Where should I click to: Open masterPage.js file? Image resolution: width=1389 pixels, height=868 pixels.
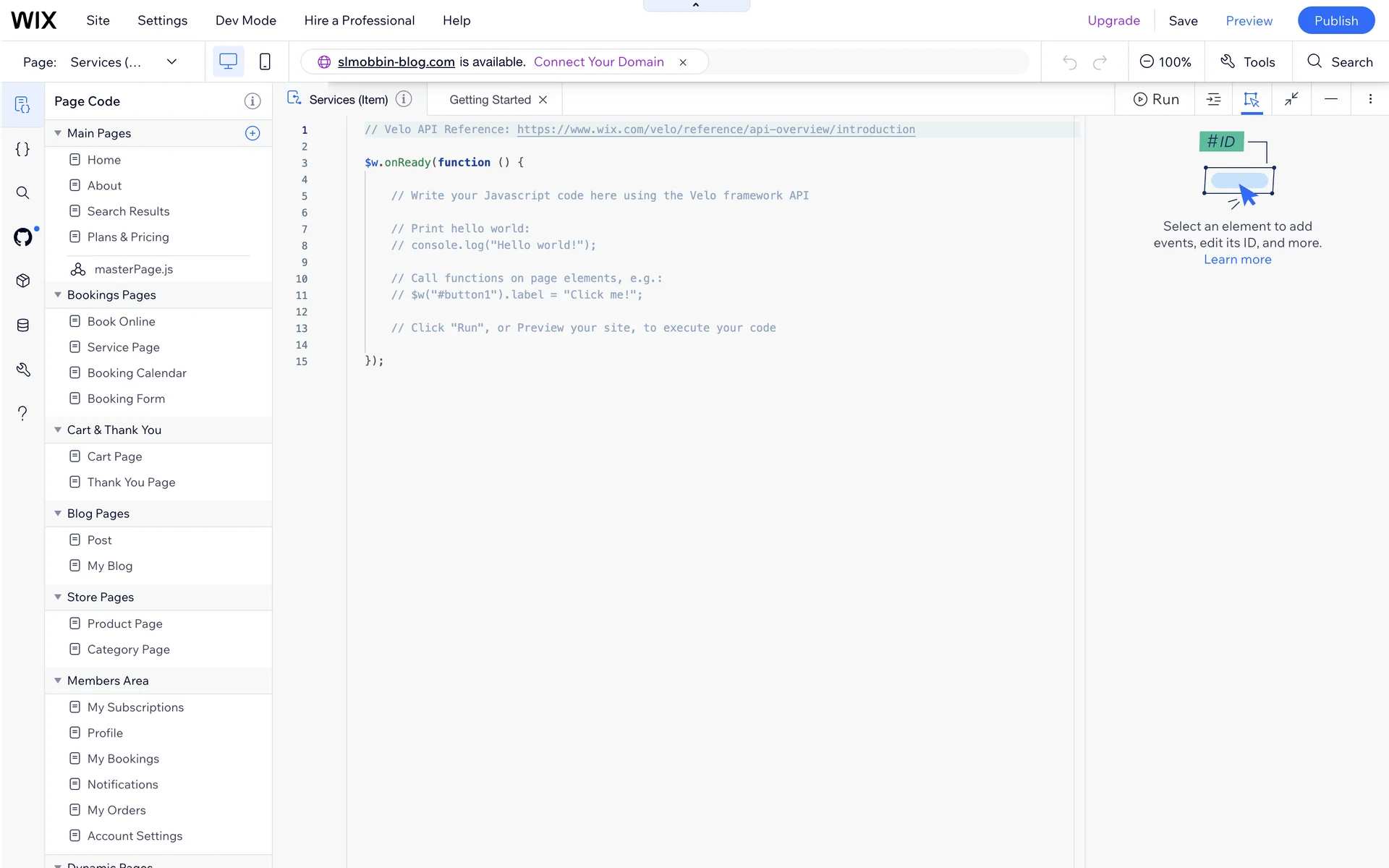pyautogui.click(x=133, y=269)
